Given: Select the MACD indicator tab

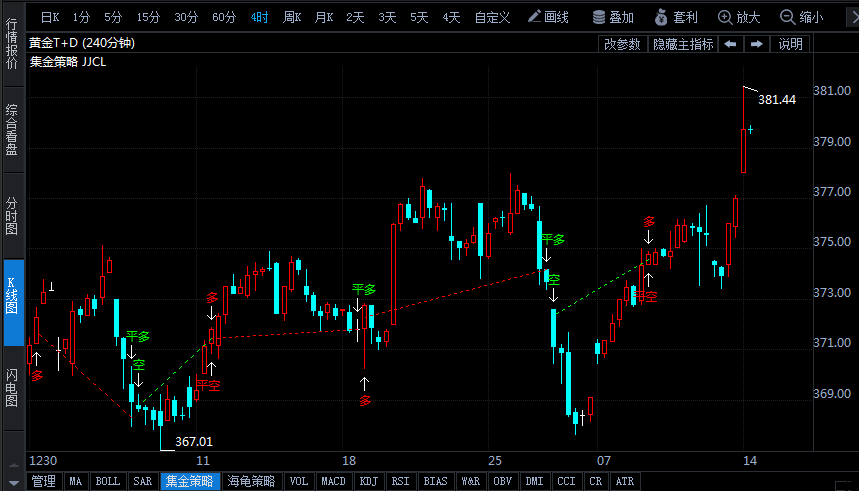Looking at the screenshot, I should pyautogui.click(x=333, y=481).
